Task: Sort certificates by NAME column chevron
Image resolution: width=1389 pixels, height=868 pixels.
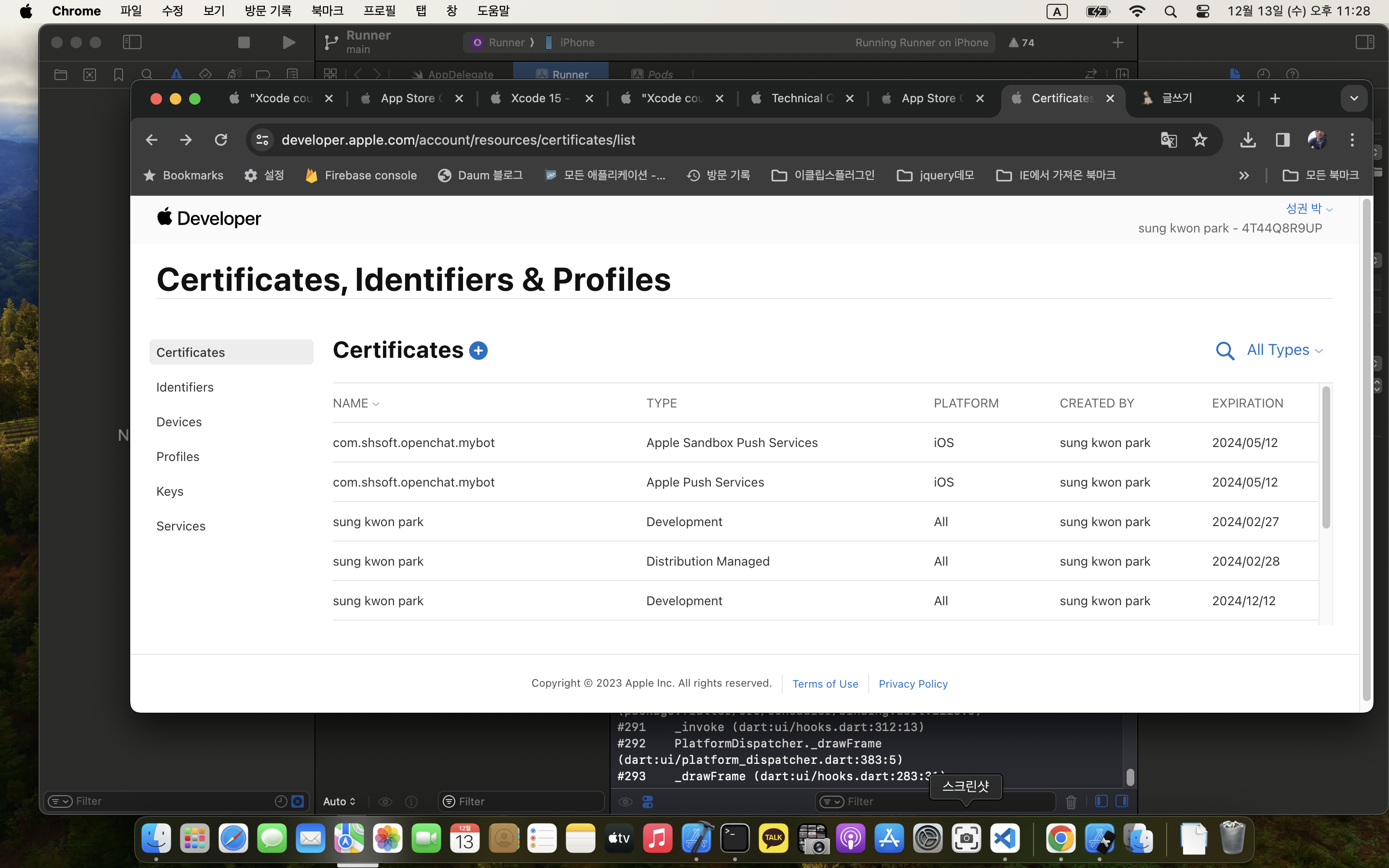Action: click(x=376, y=404)
